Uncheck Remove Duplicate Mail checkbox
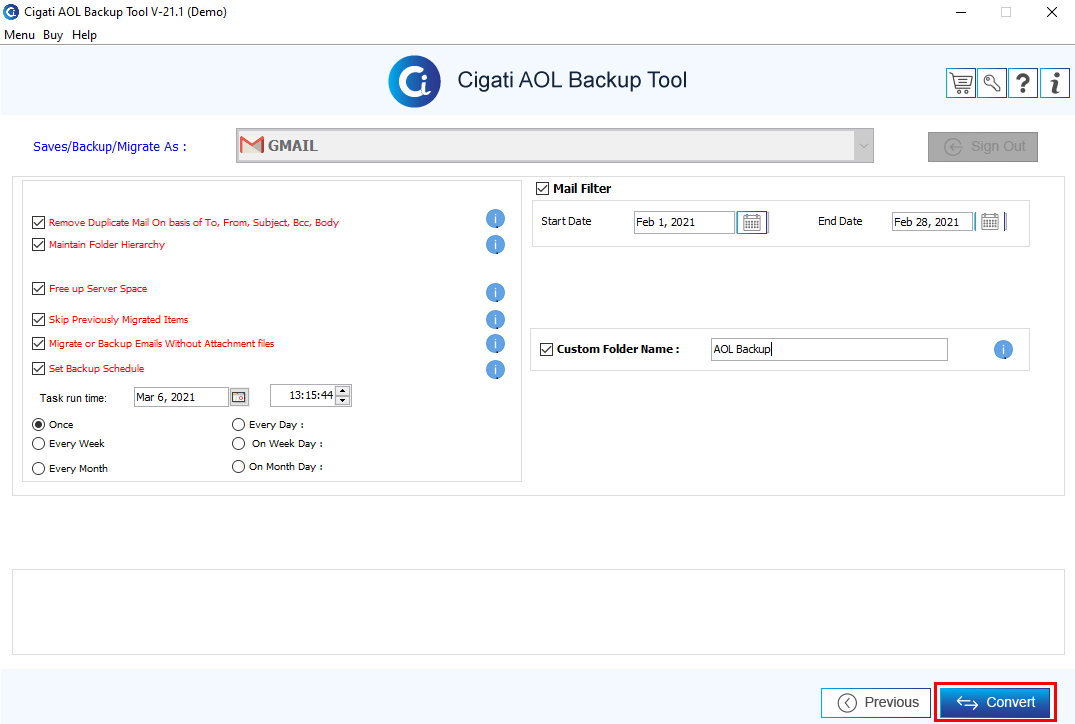This screenshot has width=1075, height=724. pyautogui.click(x=38, y=222)
